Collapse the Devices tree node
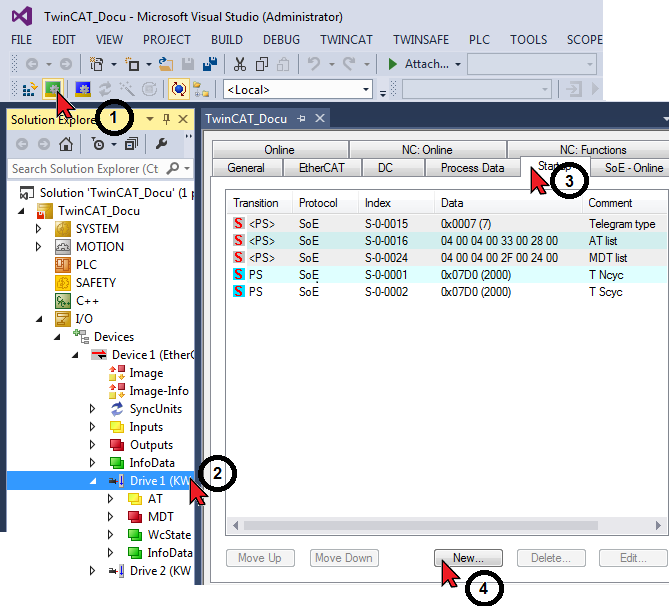 (58, 337)
